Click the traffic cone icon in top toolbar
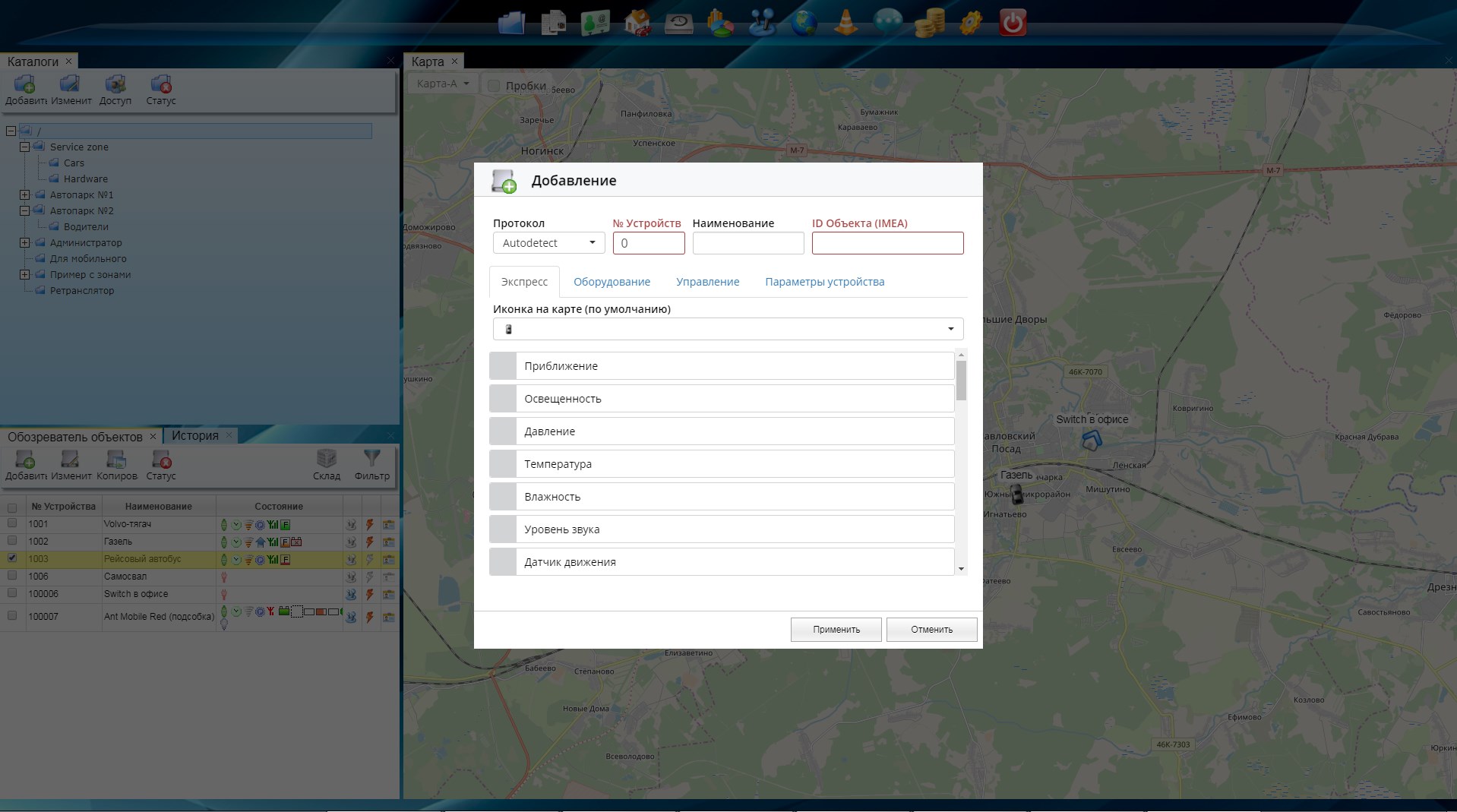1457x812 pixels. pos(845,23)
